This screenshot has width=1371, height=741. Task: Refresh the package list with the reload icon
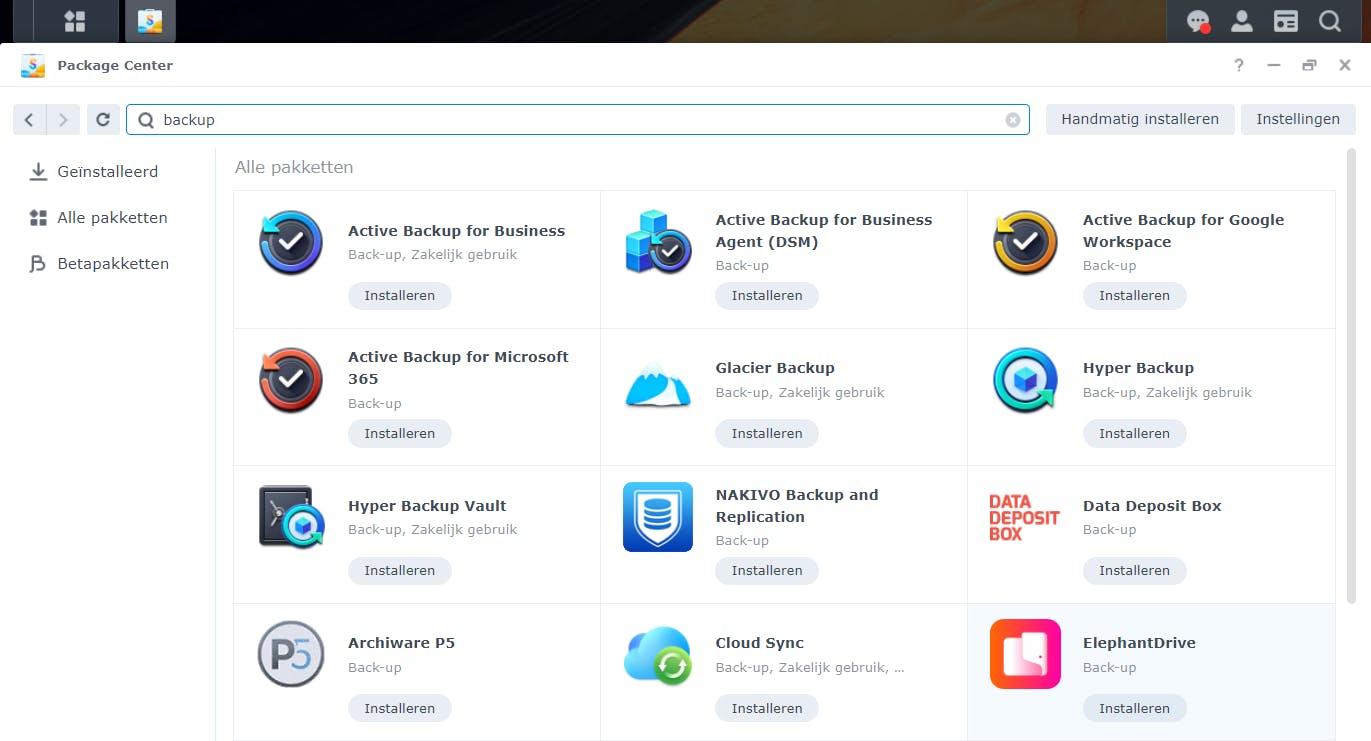(x=103, y=119)
